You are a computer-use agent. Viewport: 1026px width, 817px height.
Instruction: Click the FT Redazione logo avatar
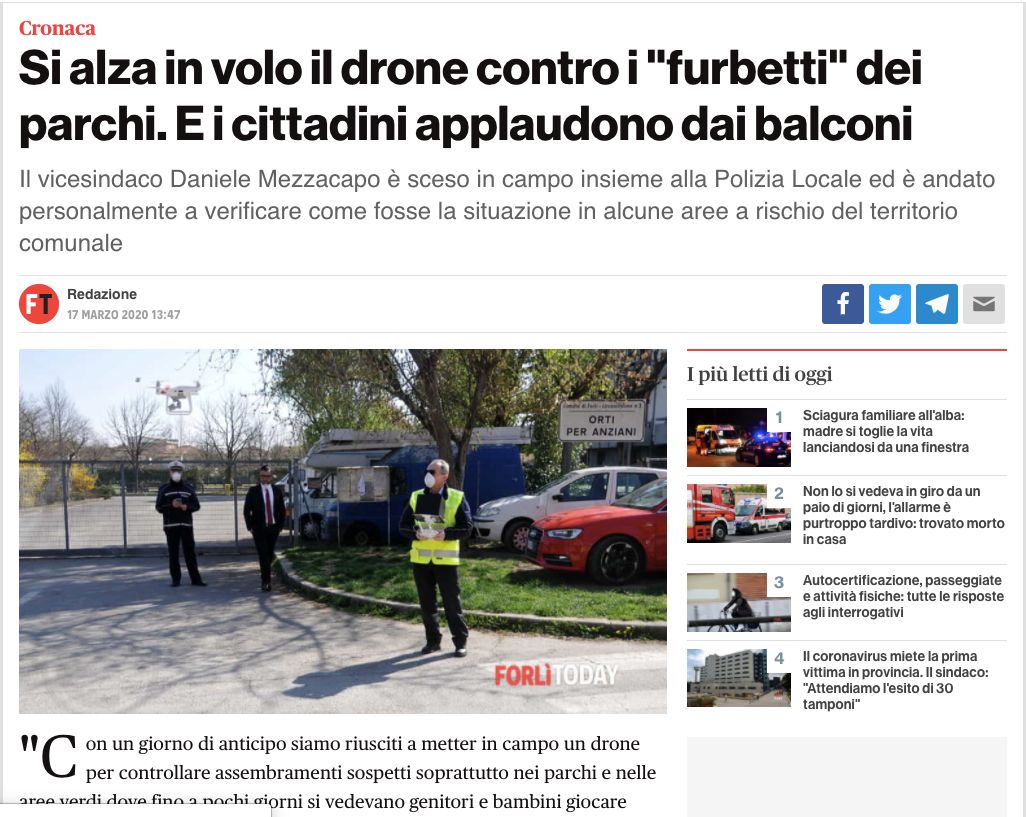coord(39,304)
